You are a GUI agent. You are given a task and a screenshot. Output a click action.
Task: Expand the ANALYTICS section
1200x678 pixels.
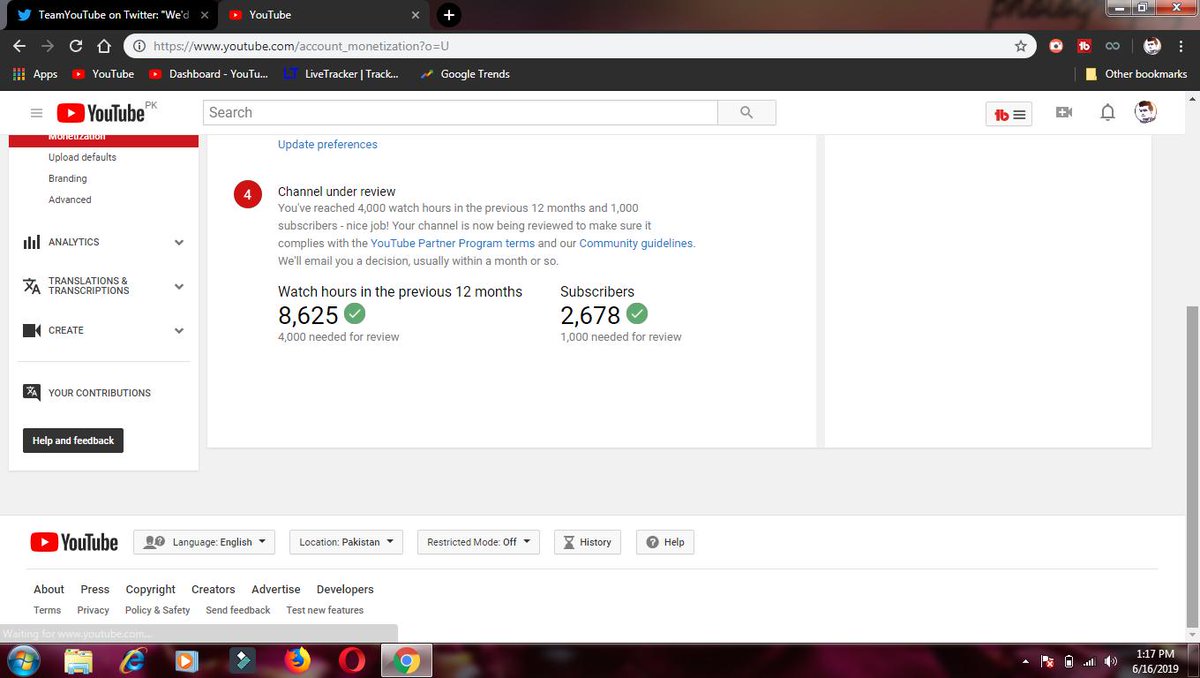tap(104, 242)
